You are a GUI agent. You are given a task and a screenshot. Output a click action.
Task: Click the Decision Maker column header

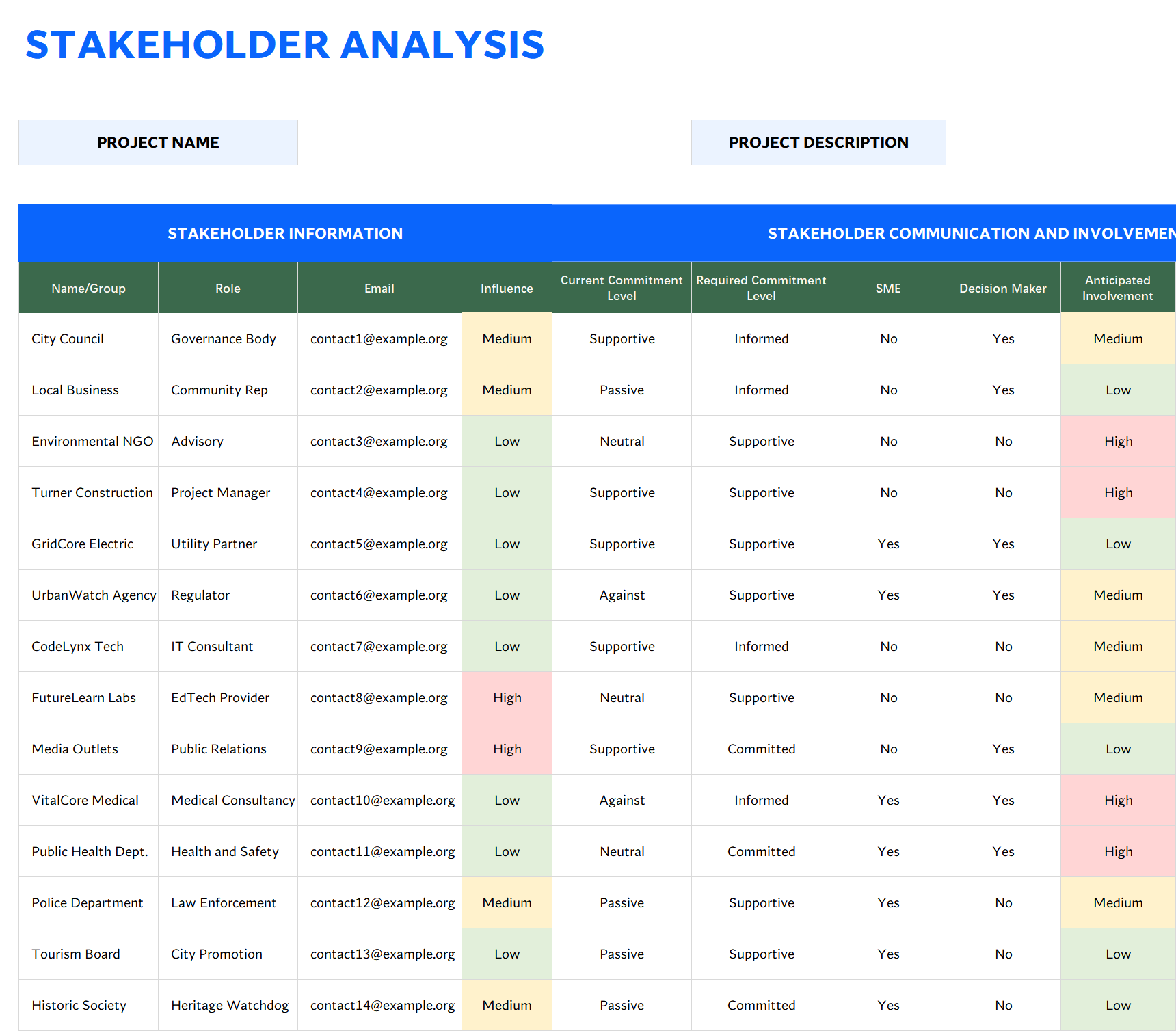pyautogui.click(x=1003, y=288)
